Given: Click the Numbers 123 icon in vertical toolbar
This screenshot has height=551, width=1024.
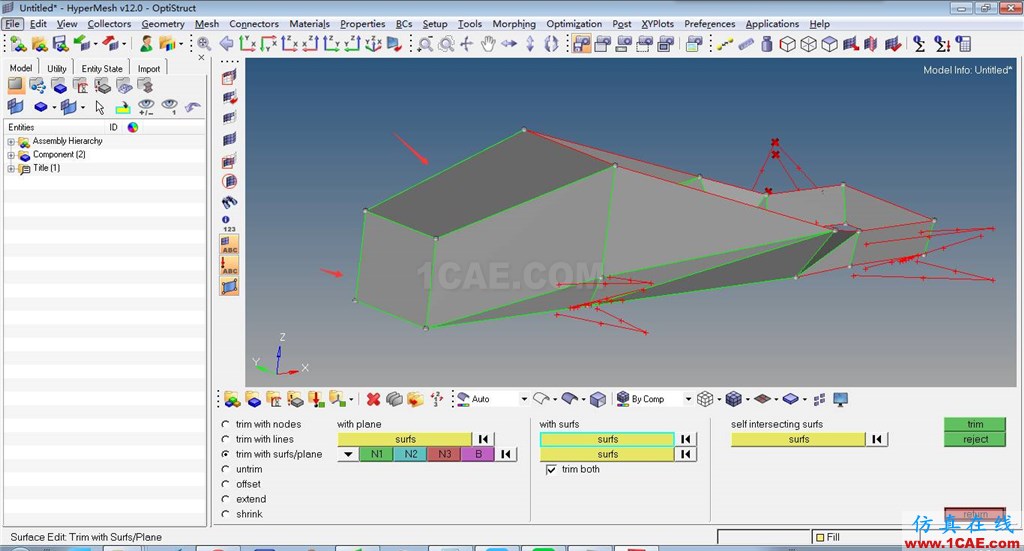Looking at the screenshot, I should click(x=229, y=224).
